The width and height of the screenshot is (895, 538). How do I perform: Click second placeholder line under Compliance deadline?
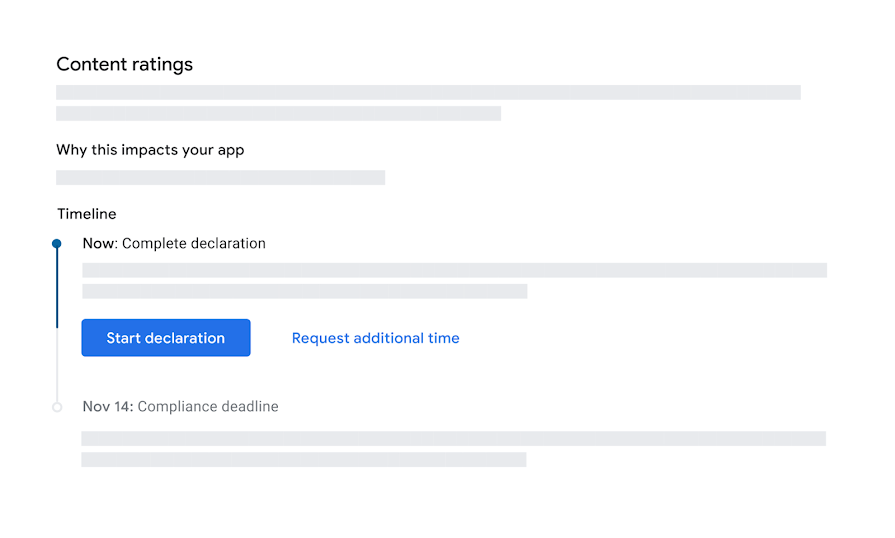coord(304,460)
